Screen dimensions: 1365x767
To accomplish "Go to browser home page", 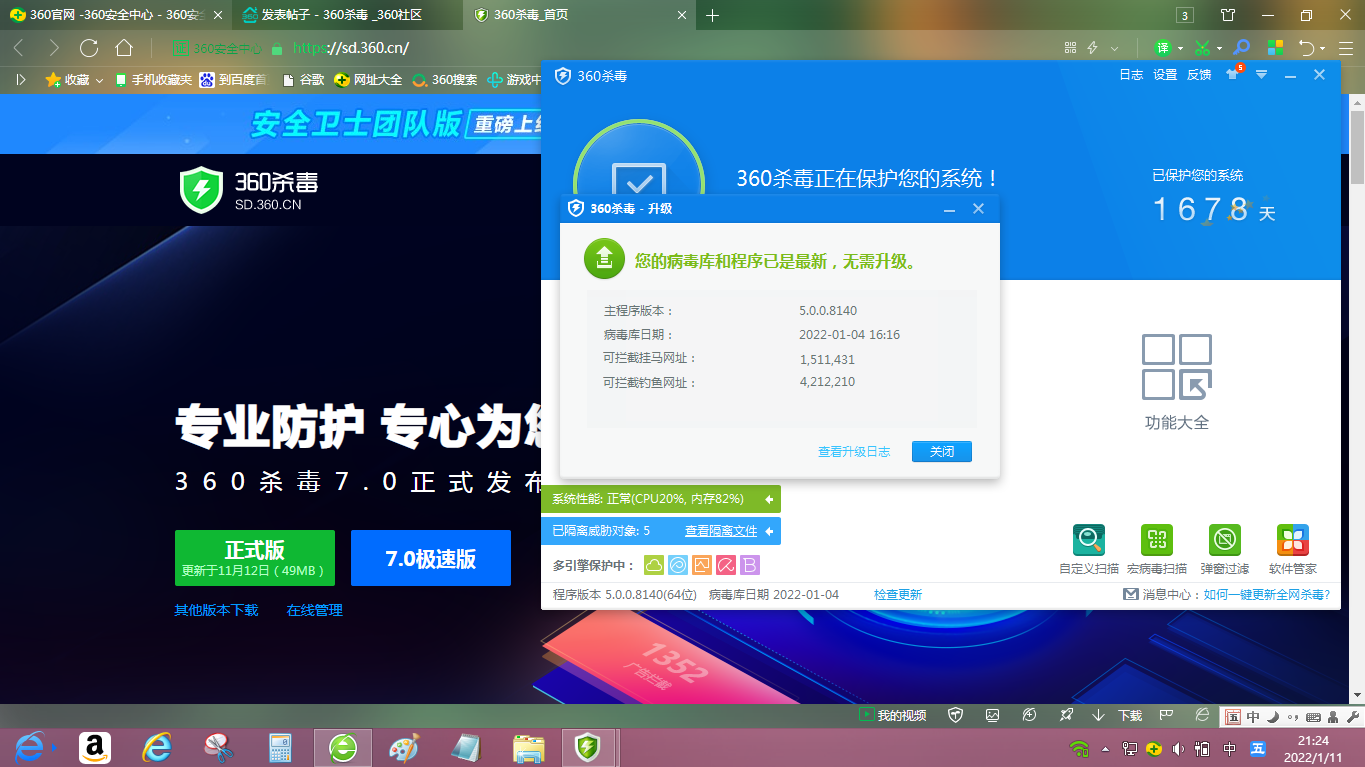I will [124, 47].
